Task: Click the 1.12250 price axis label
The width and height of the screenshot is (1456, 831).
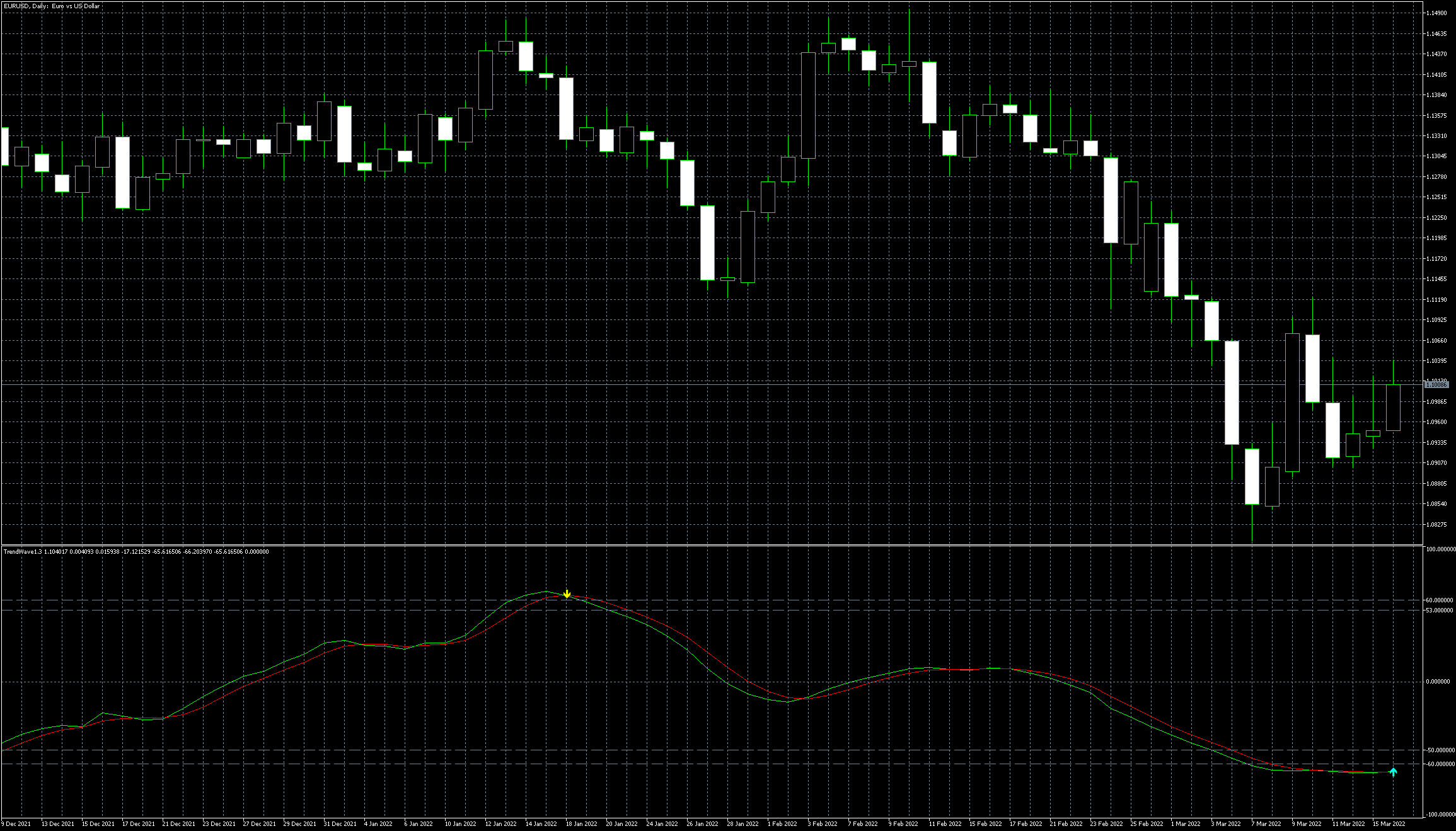Action: (x=1436, y=218)
